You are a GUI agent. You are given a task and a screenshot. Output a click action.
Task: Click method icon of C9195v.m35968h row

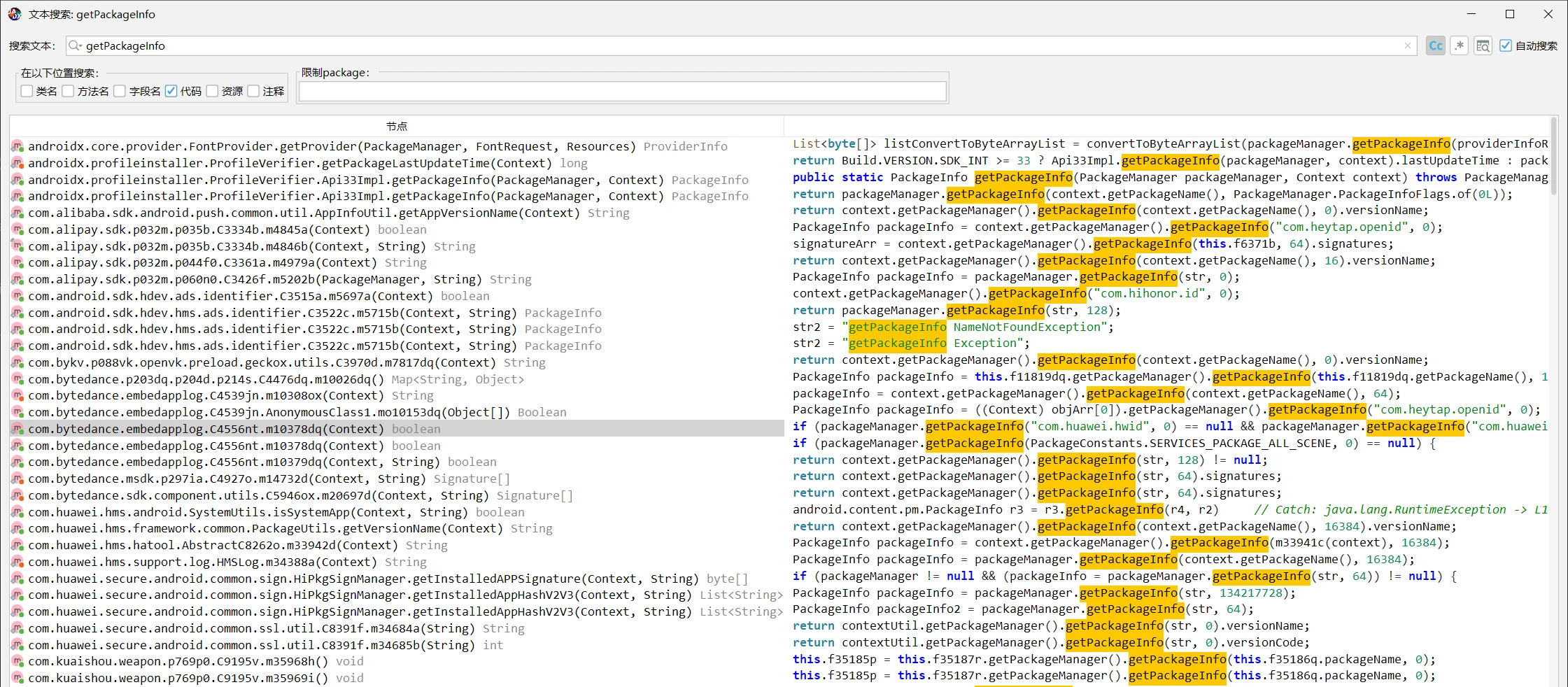point(17,661)
